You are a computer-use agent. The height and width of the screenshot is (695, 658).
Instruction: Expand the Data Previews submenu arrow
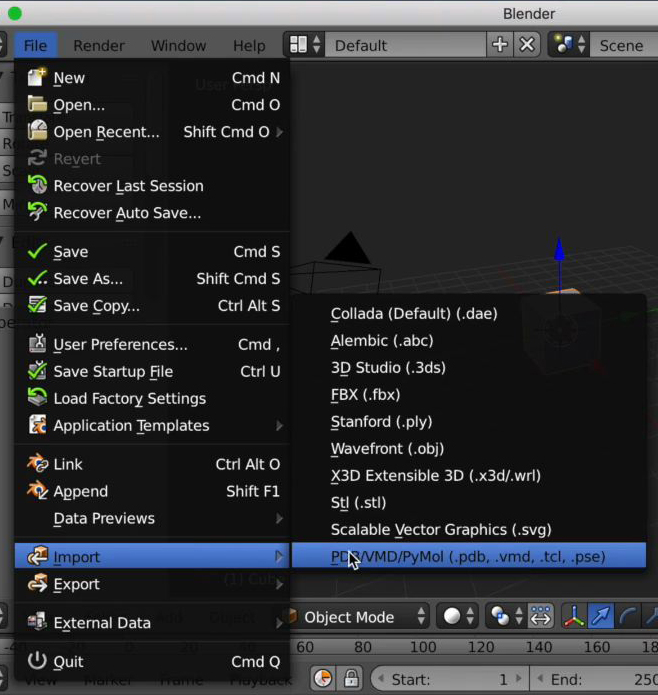coord(279,518)
